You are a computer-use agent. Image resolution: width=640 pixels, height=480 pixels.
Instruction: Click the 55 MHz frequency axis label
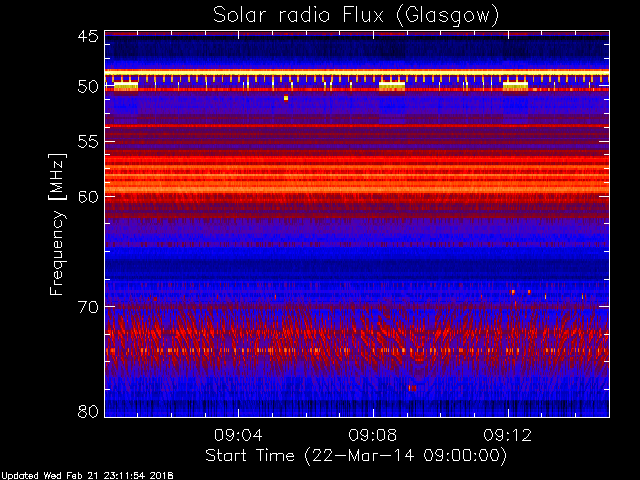tap(88, 142)
